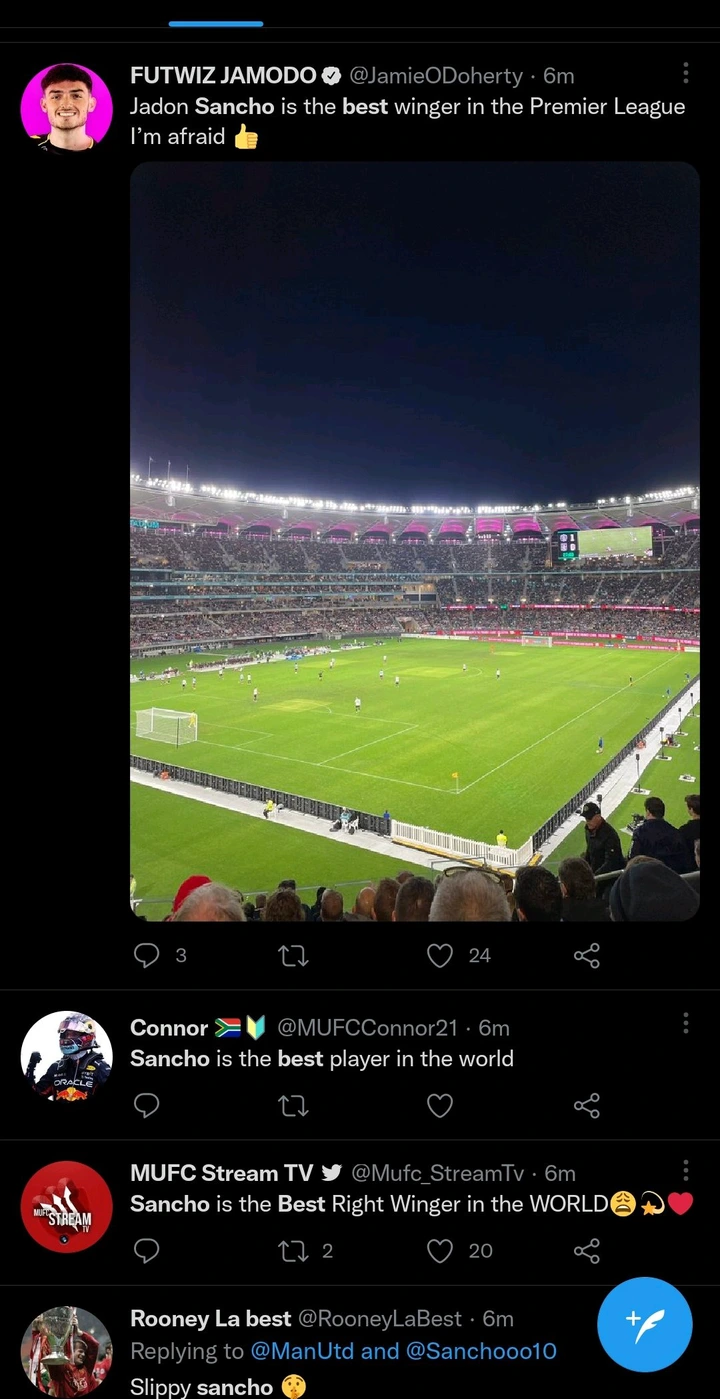720x1399 pixels.
Task: Share Connor's tweet
Action: click(x=587, y=1105)
